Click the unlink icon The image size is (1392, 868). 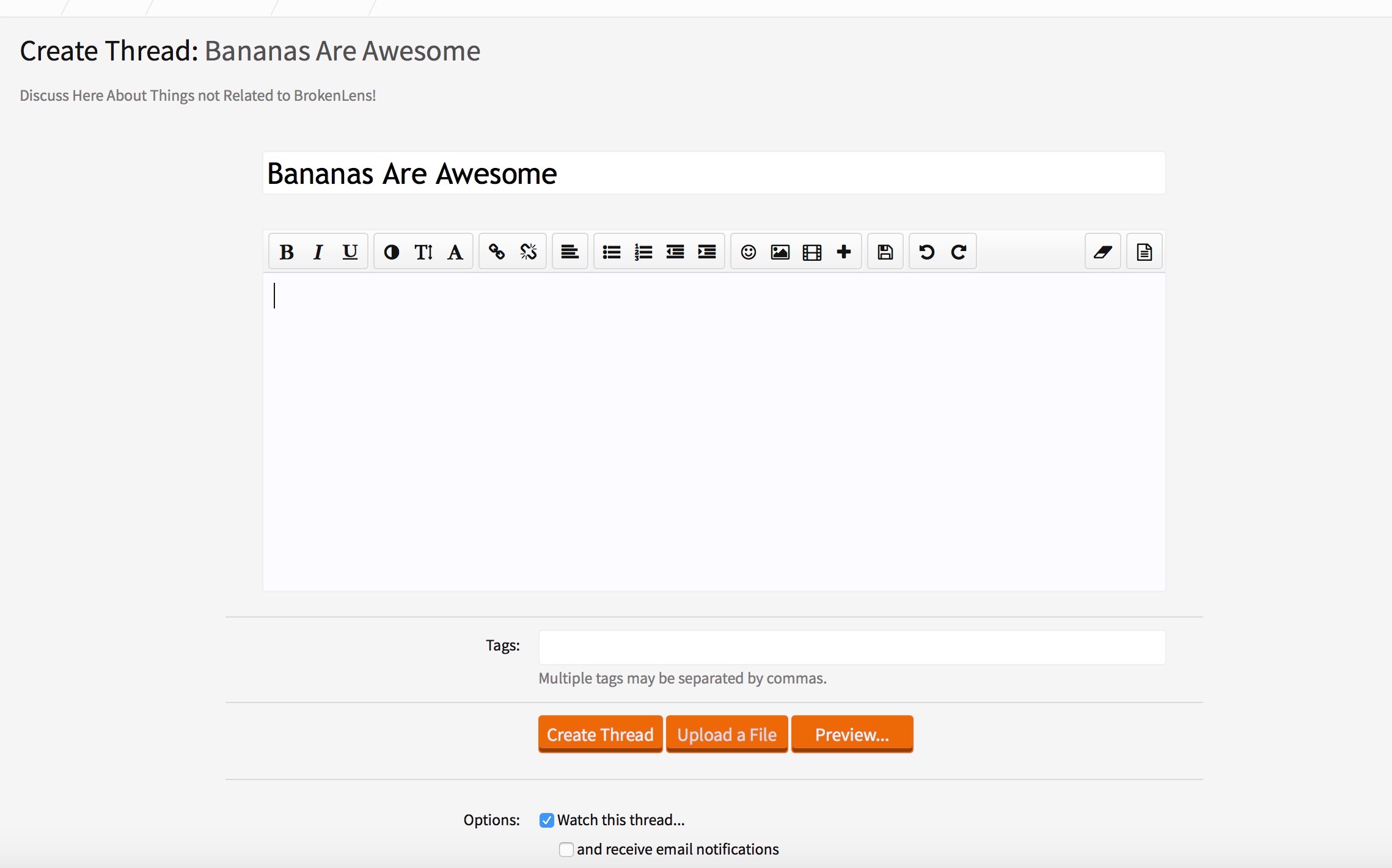click(529, 252)
